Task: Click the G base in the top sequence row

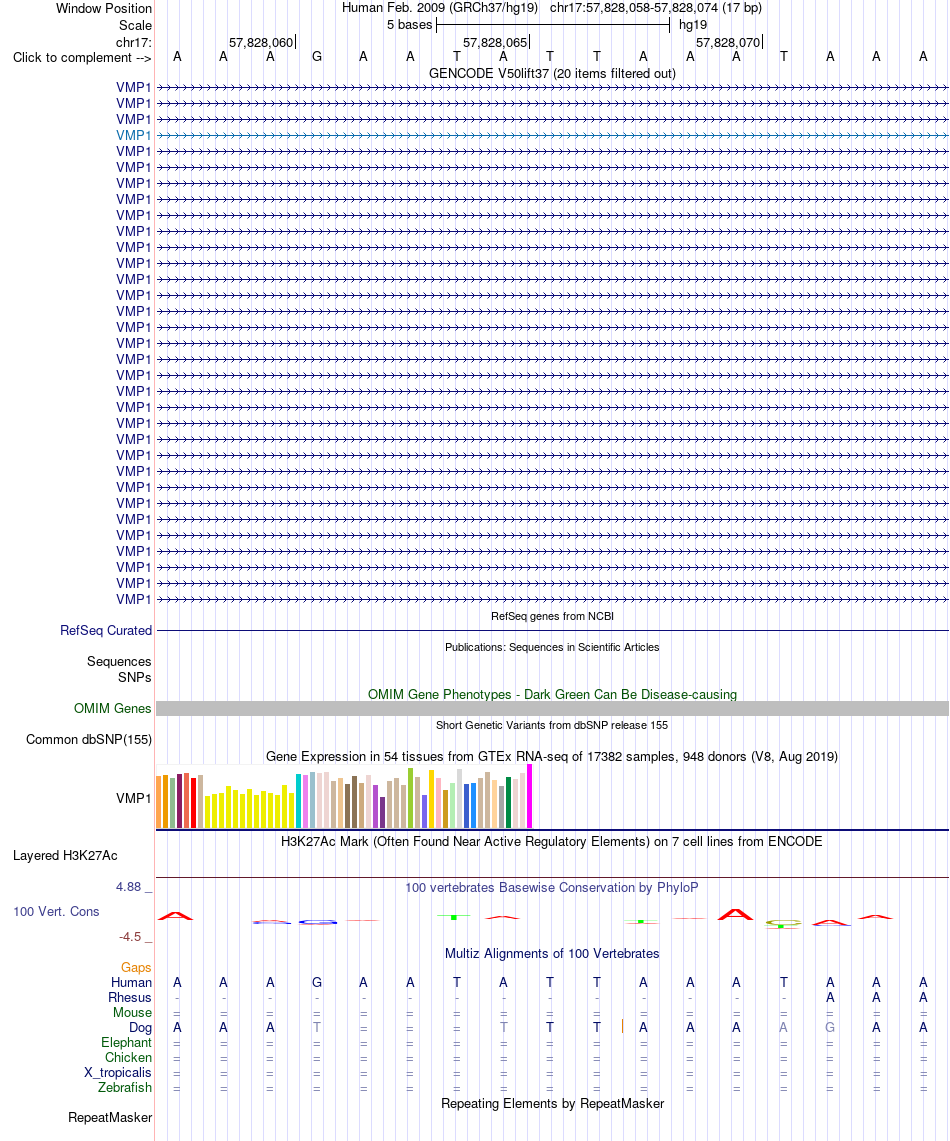Action: tap(316, 57)
